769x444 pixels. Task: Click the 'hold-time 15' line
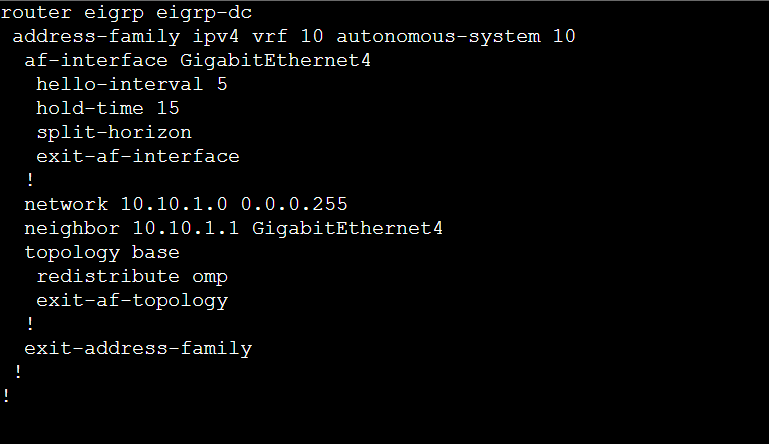108,108
